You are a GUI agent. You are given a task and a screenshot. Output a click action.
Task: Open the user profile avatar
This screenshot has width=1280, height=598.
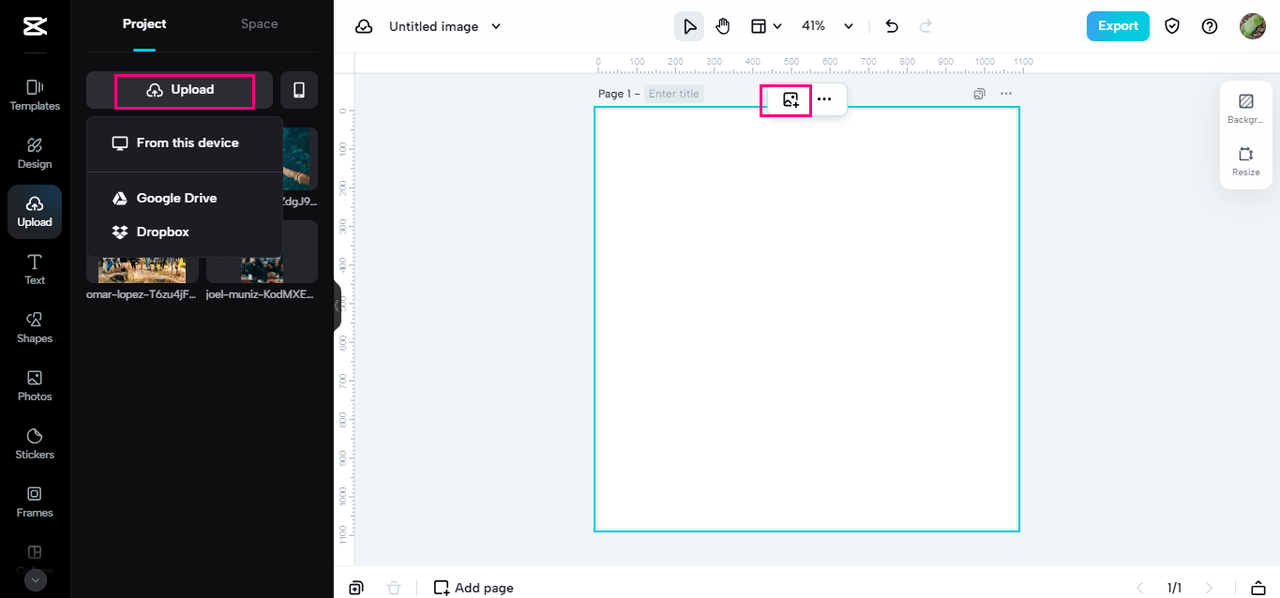coord(1252,26)
